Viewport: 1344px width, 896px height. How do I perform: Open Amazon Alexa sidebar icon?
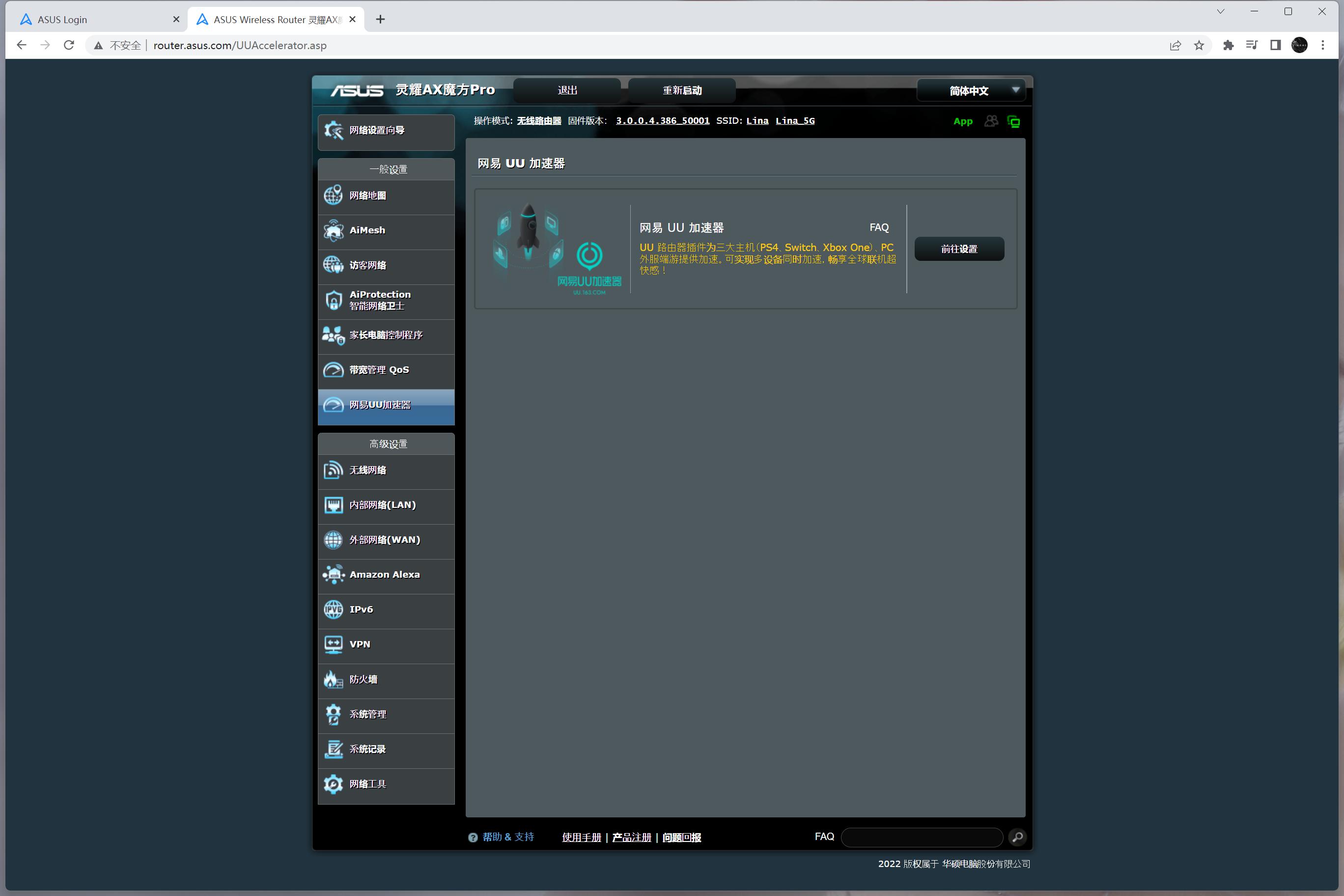[x=333, y=574]
